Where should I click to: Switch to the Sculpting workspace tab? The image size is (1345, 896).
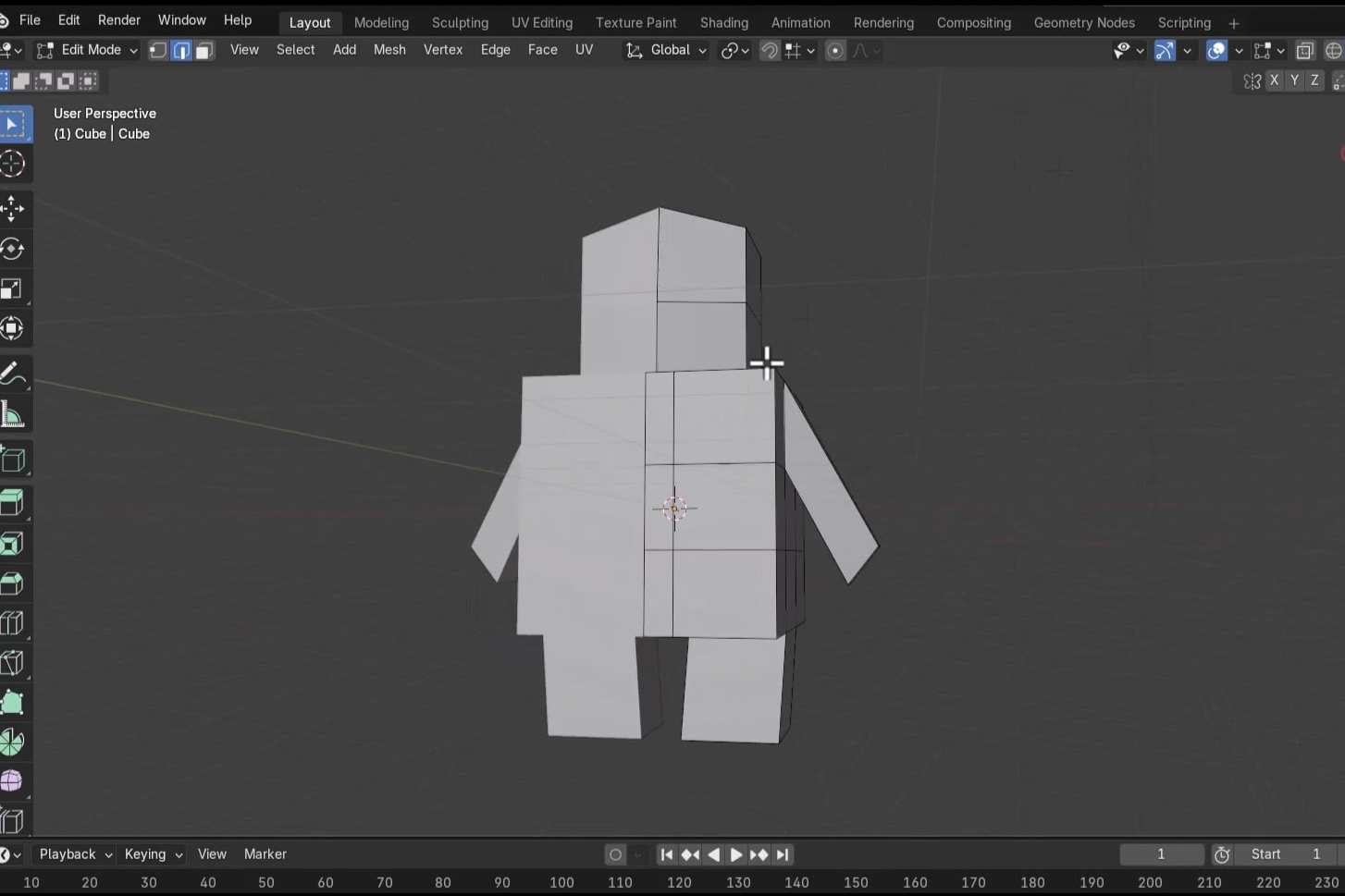[x=460, y=22]
